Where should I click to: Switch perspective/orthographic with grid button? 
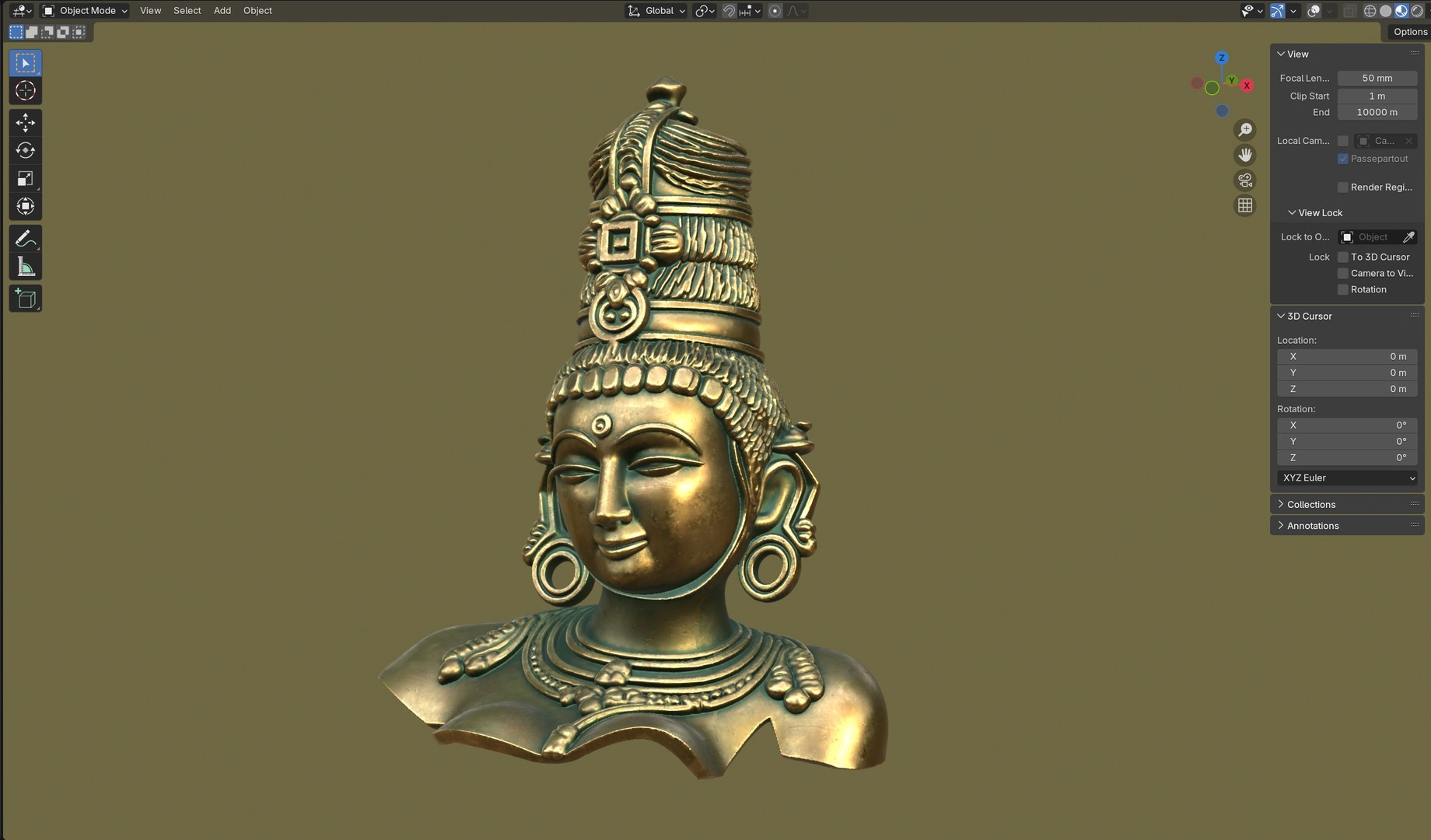pos(1245,205)
